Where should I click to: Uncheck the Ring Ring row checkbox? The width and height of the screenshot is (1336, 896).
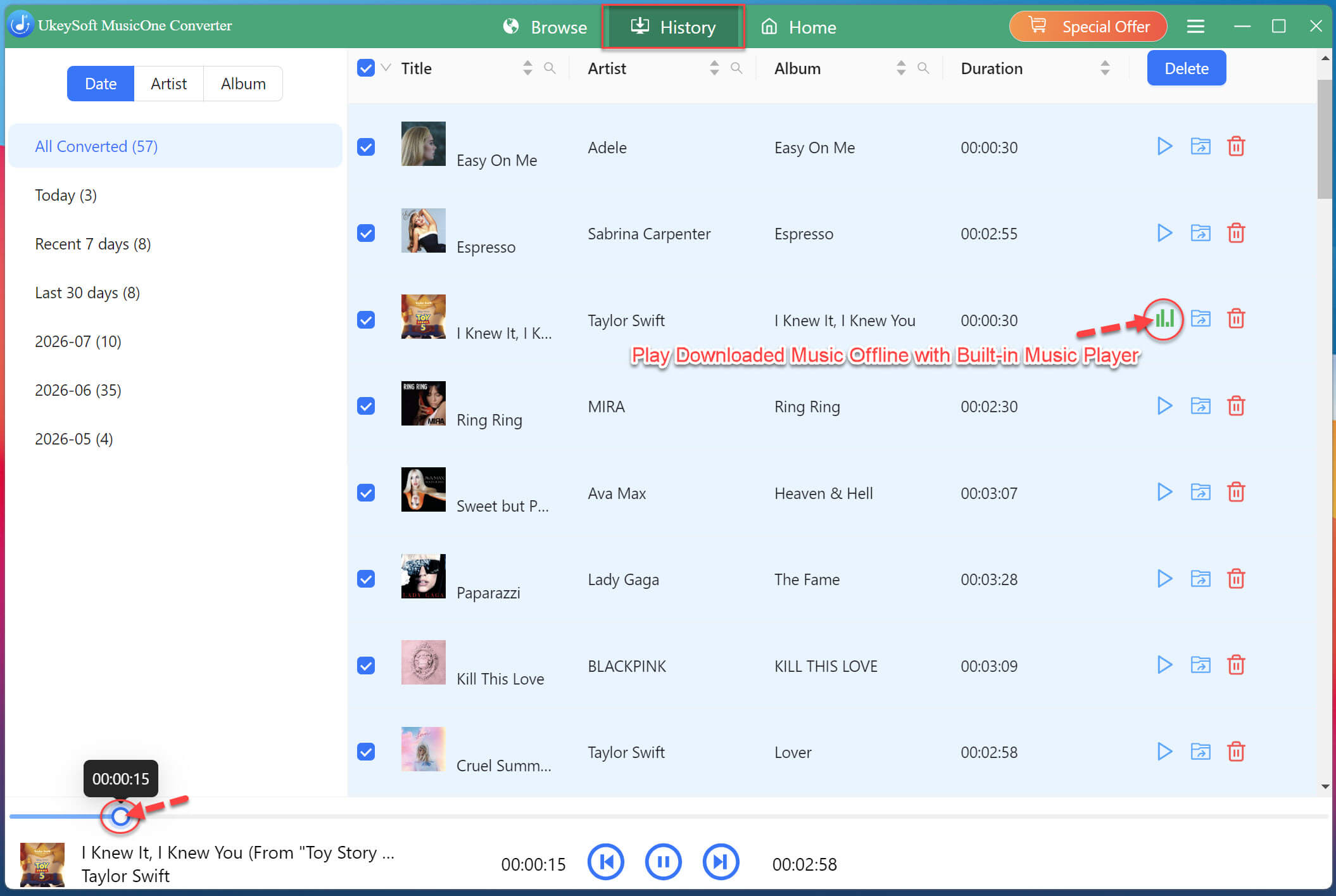pyautogui.click(x=366, y=406)
